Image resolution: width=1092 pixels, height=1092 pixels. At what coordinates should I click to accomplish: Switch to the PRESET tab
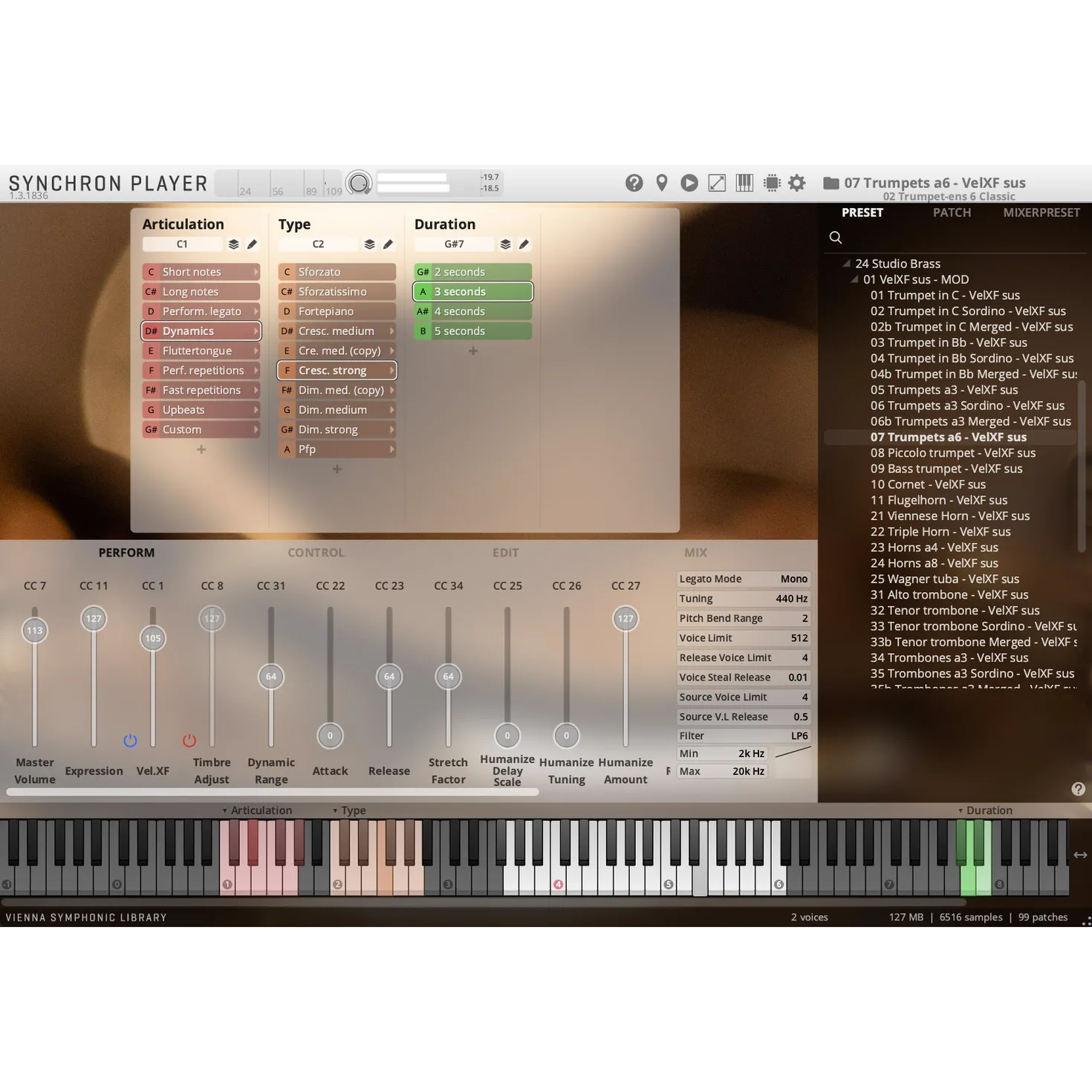pos(862,212)
